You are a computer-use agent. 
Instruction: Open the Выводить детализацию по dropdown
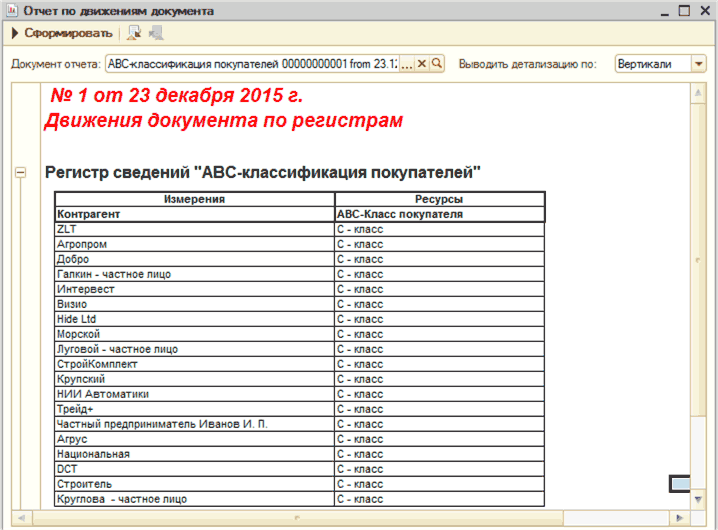click(x=698, y=64)
